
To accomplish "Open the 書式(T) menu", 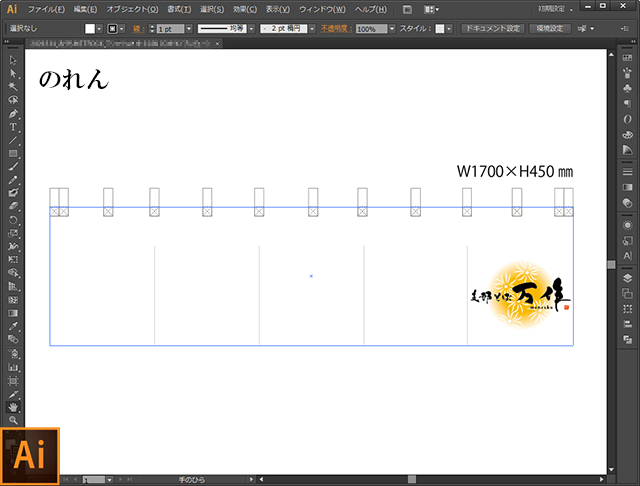I will tap(179, 9).
